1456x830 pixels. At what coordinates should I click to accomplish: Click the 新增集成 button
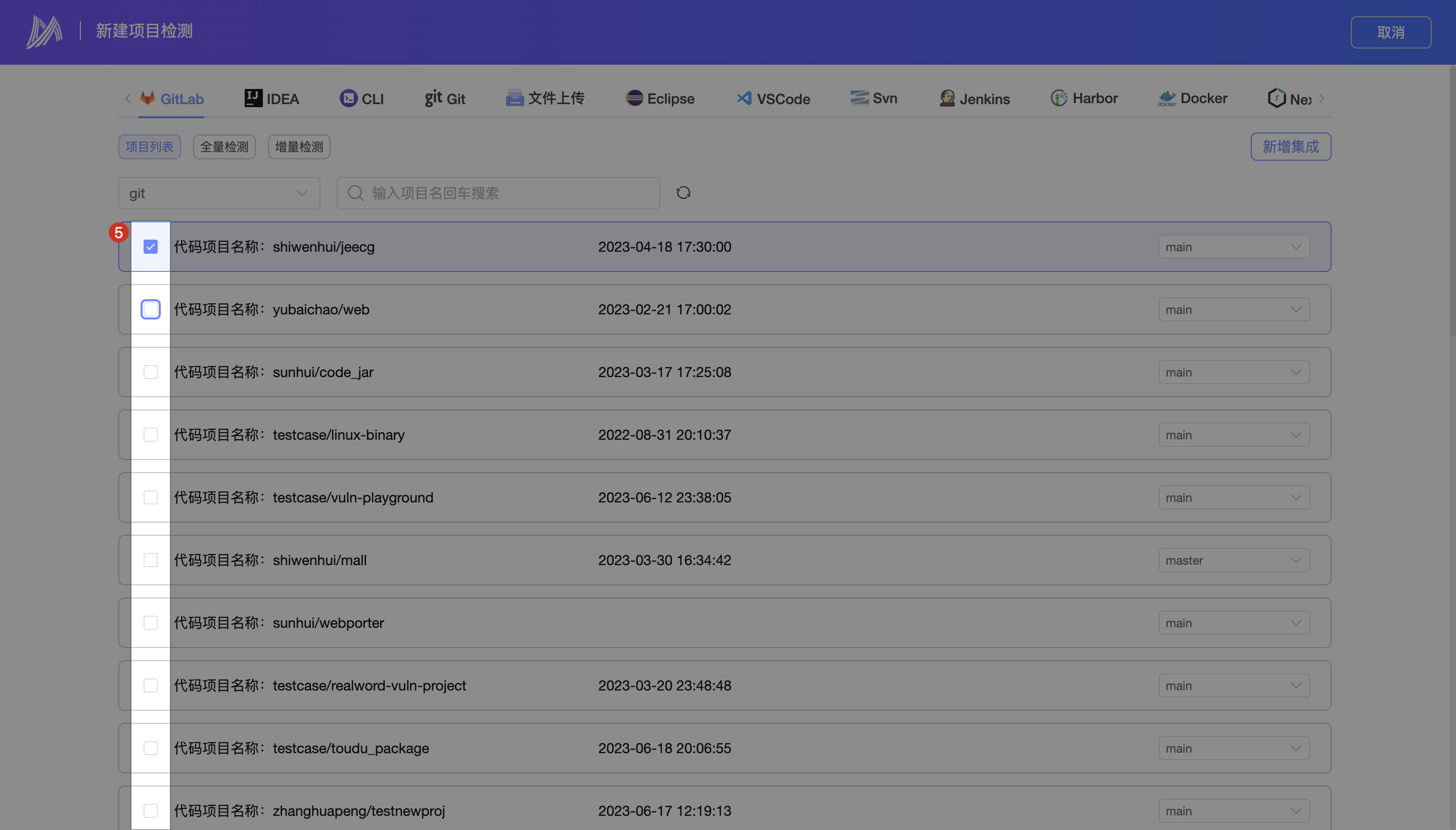1290,147
